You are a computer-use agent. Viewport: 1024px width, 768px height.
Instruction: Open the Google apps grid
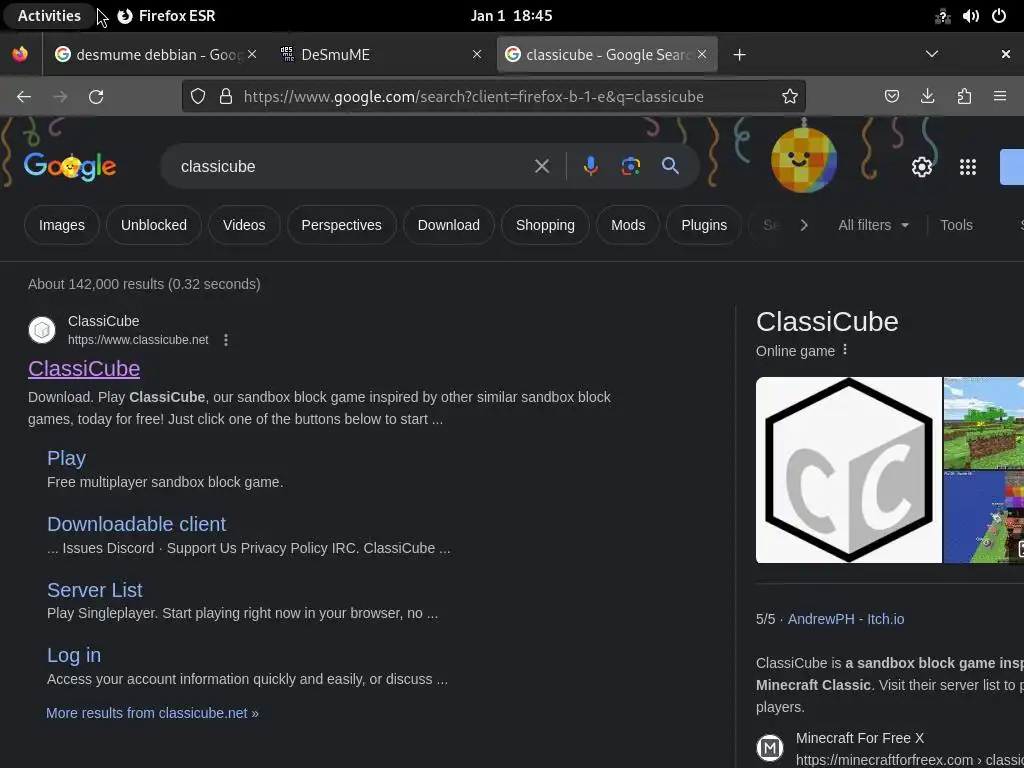pyautogui.click(x=968, y=167)
